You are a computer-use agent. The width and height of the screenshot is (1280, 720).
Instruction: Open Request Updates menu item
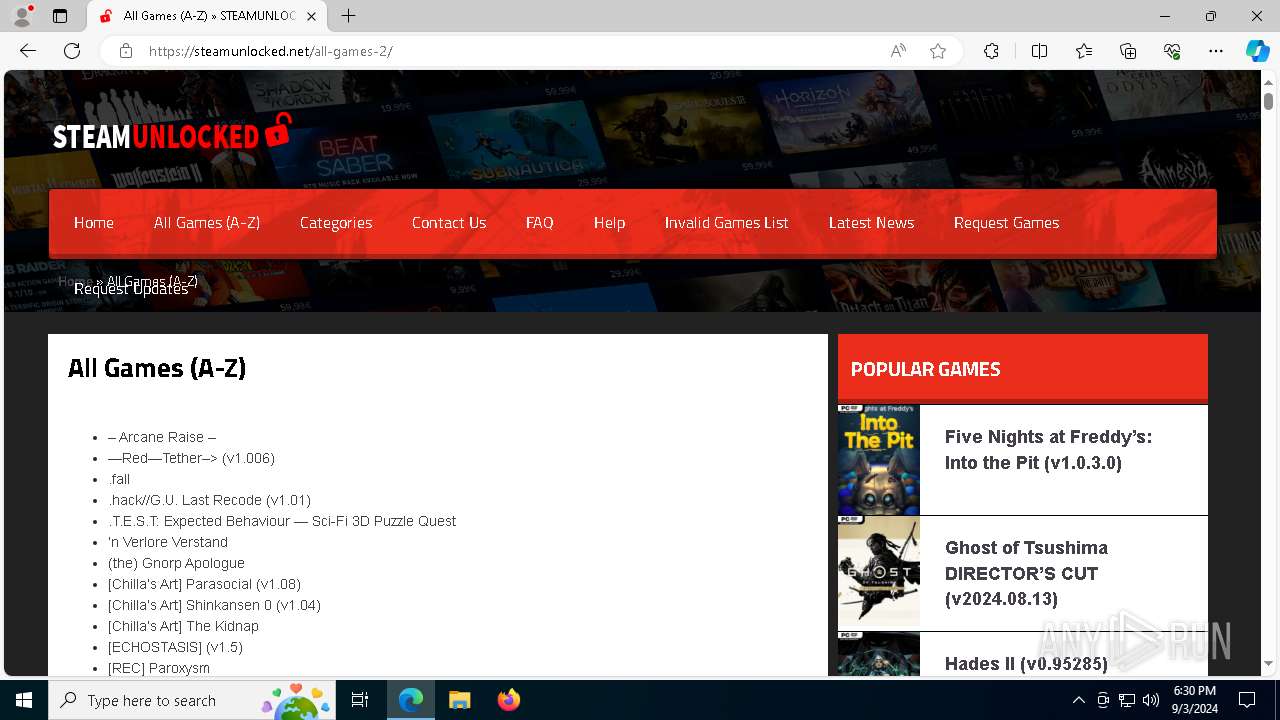pos(131,289)
